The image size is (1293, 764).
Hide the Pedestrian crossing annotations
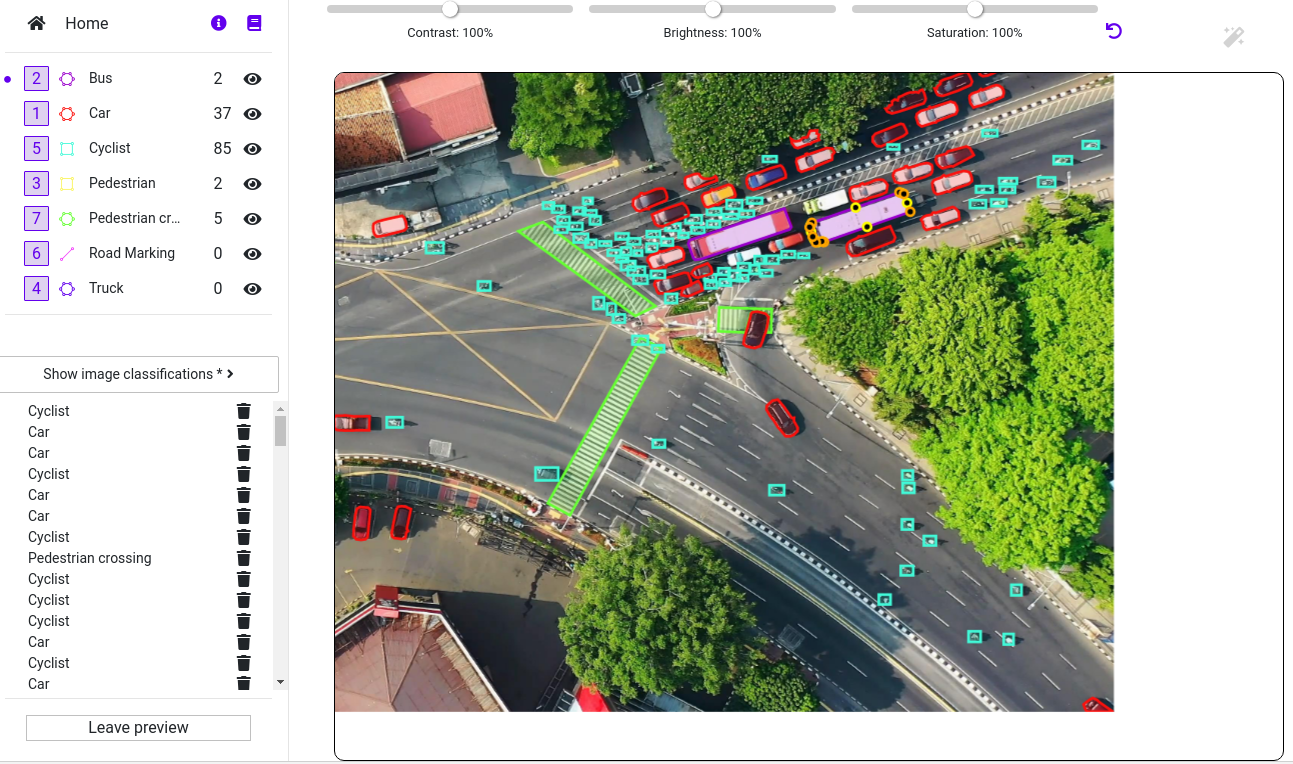pos(252,218)
